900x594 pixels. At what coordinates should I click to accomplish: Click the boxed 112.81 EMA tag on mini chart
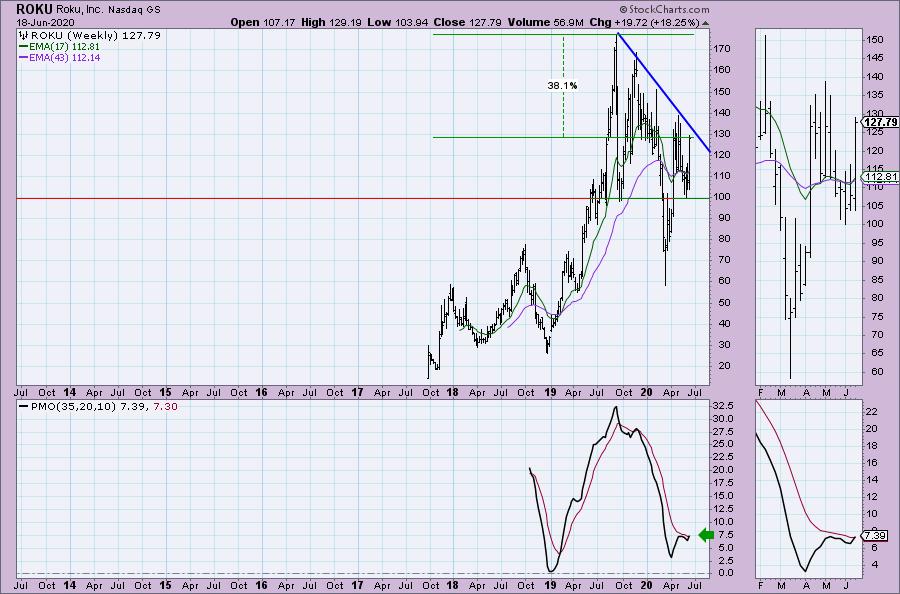tap(881, 177)
